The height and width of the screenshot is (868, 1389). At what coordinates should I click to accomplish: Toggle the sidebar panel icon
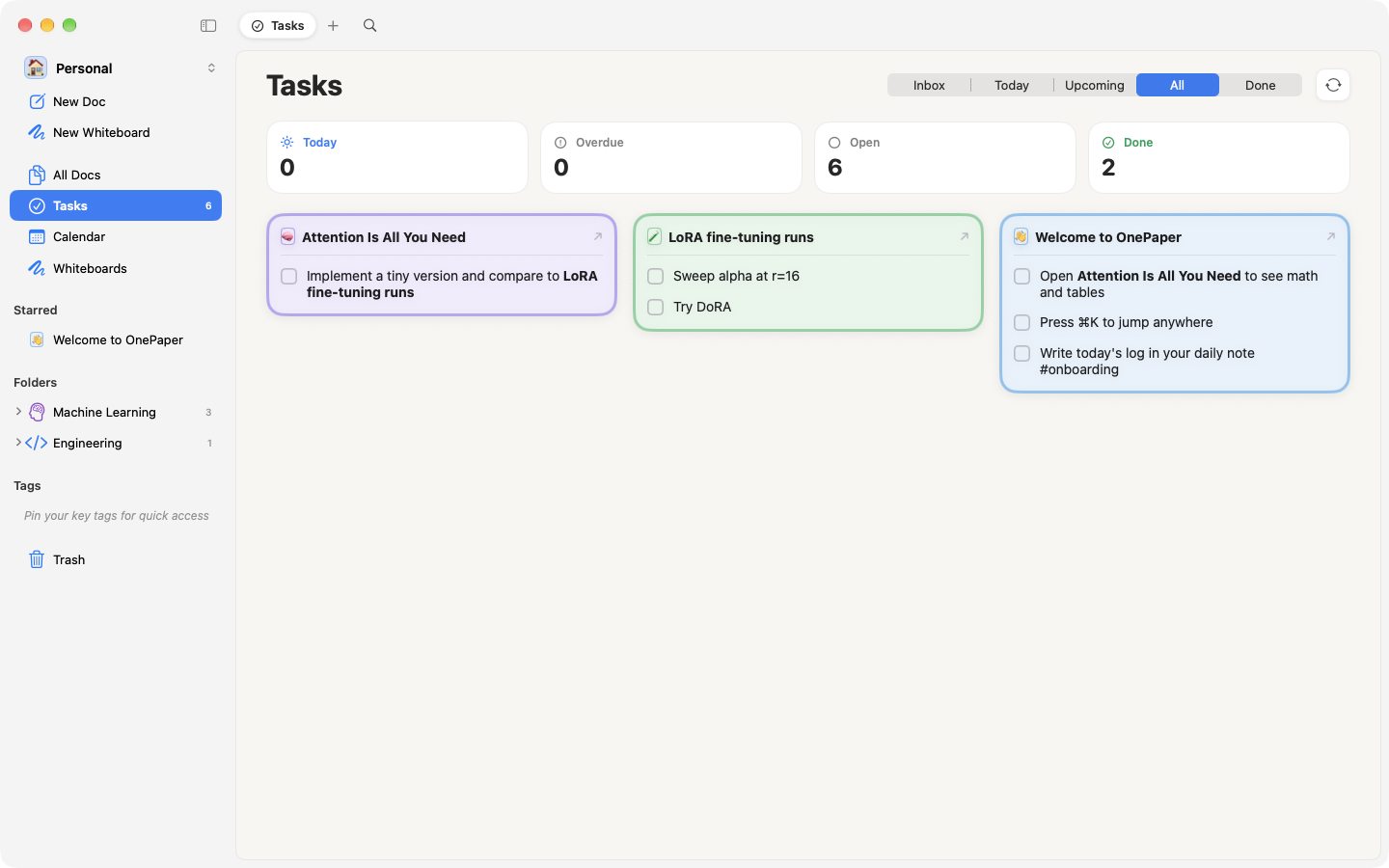[208, 26]
